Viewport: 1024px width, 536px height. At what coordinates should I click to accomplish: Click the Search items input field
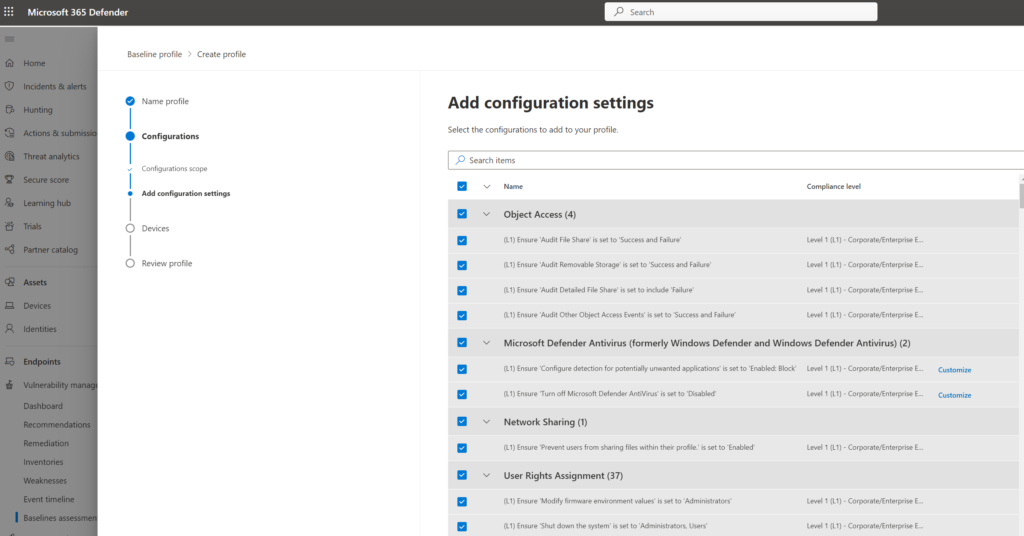tap(736, 160)
